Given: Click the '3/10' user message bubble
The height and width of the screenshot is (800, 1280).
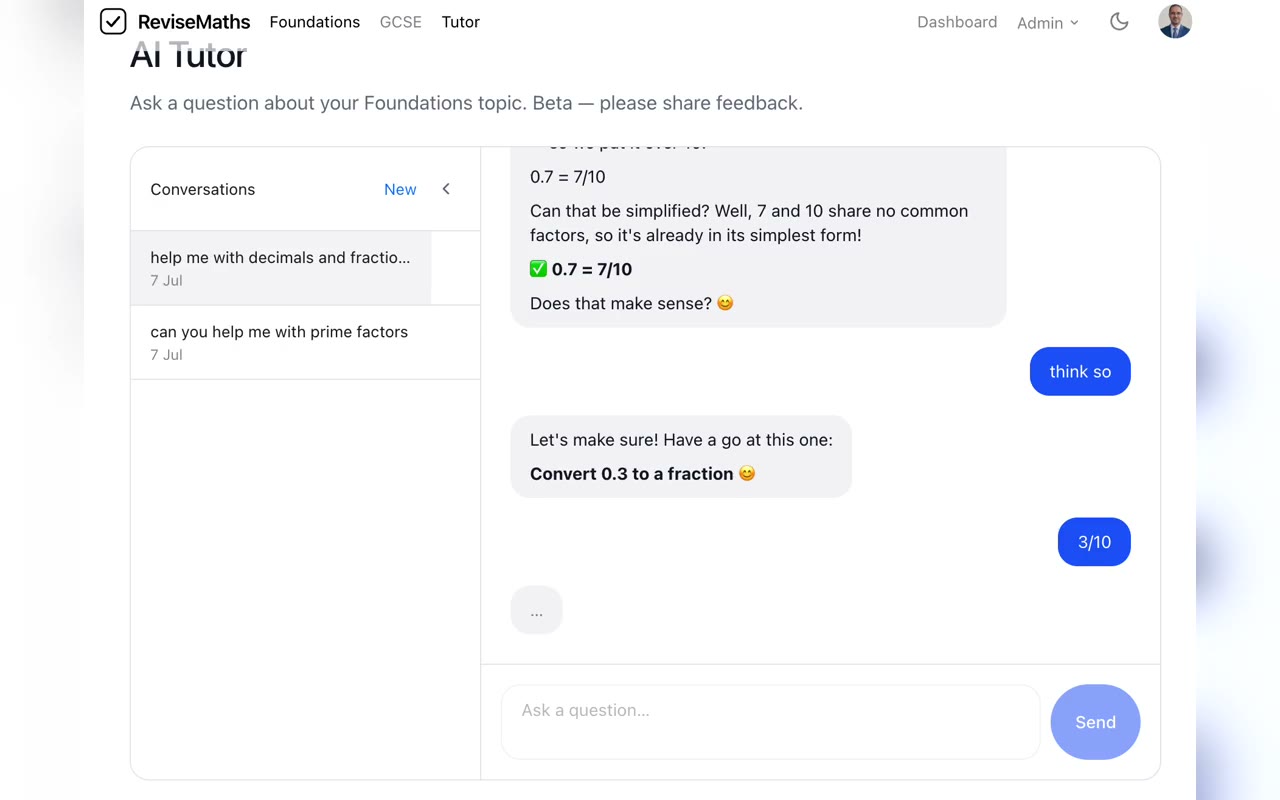Looking at the screenshot, I should [1094, 542].
